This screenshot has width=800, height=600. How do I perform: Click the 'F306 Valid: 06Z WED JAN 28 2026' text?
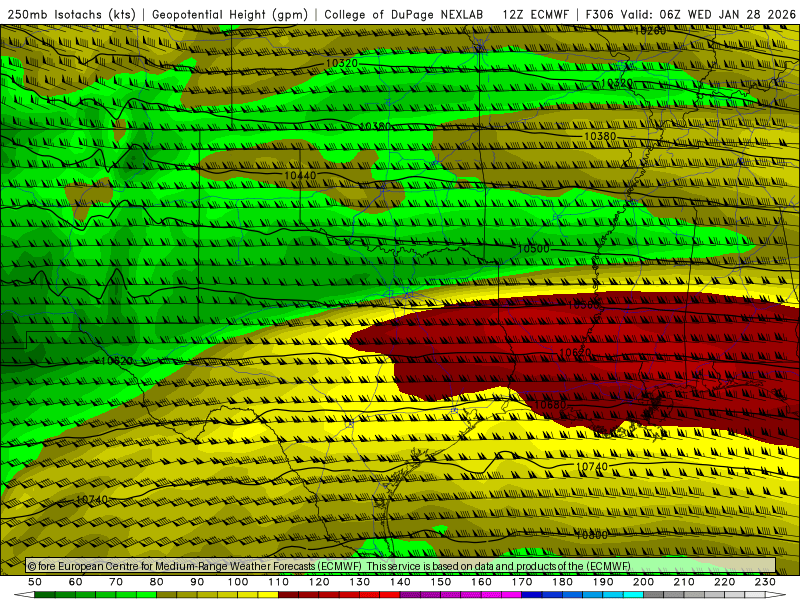tap(691, 14)
